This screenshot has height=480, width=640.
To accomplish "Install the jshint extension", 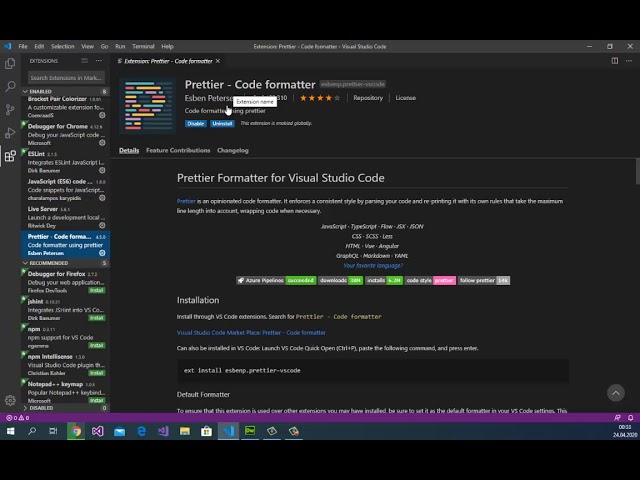I will coord(97,318).
